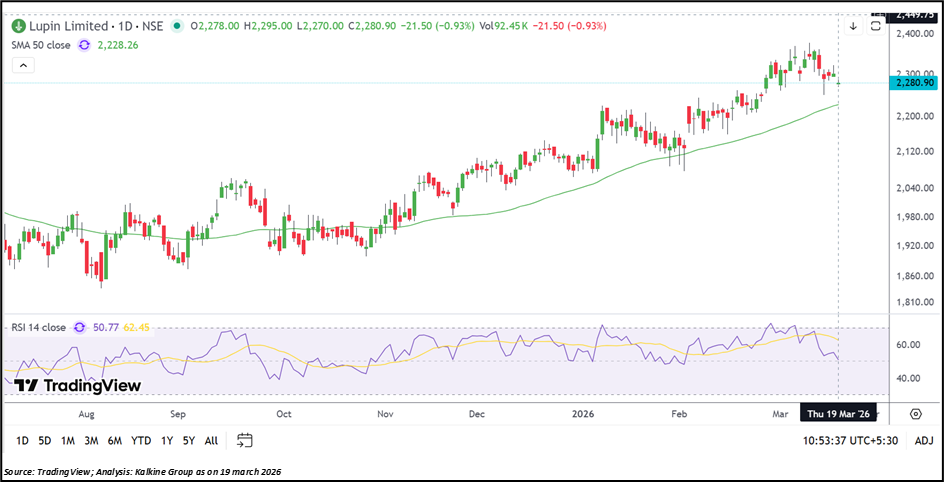Image resolution: width=944 pixels, height=482 pixels.
Task: Click the fullscreen frame icon at top right
Action: pyautogui.click(x=876, y=26)
